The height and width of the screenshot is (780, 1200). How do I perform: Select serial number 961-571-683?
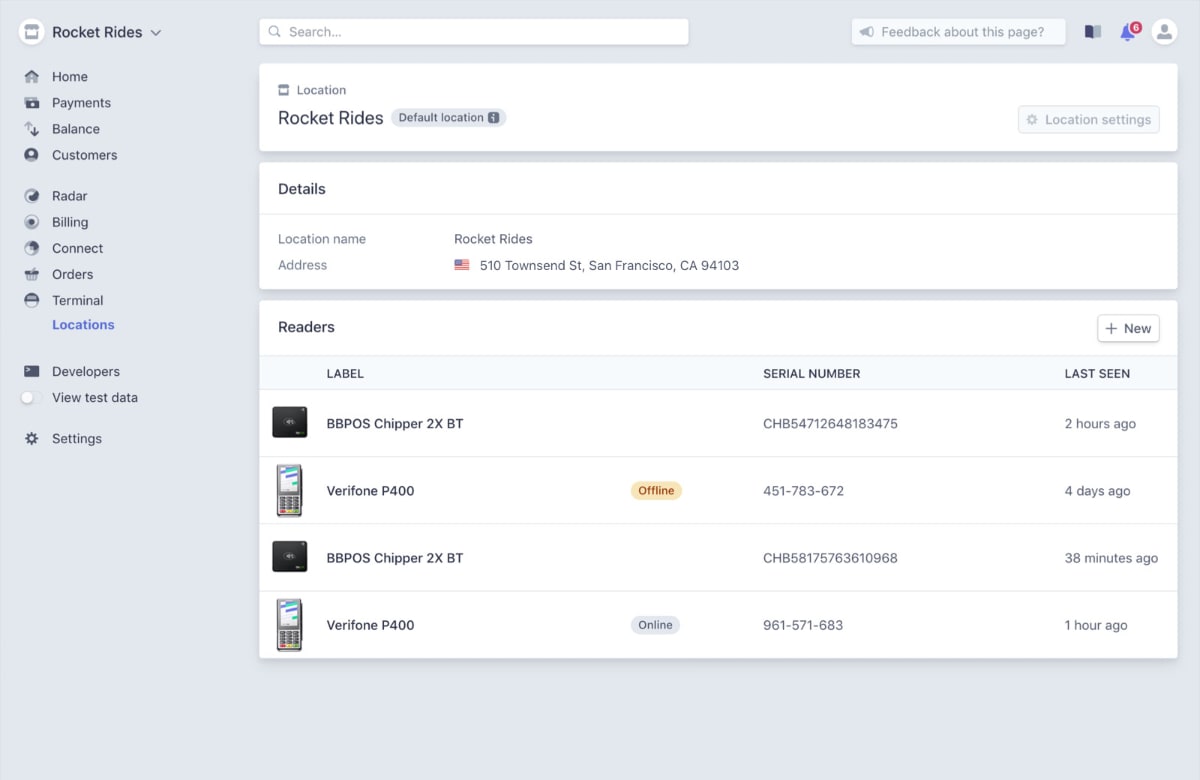pyautogui.click(x=803, y=625)
